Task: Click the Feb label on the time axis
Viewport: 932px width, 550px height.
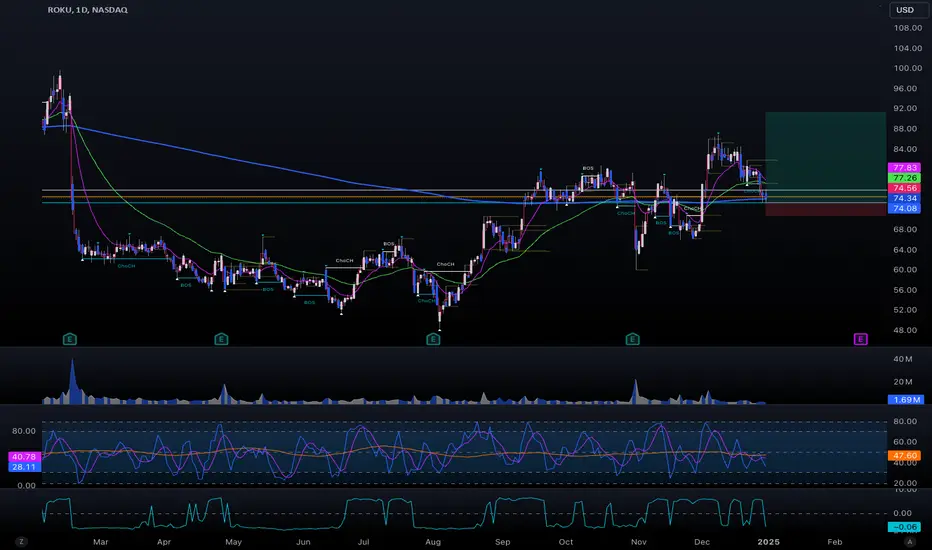Action: pos(835,542)
